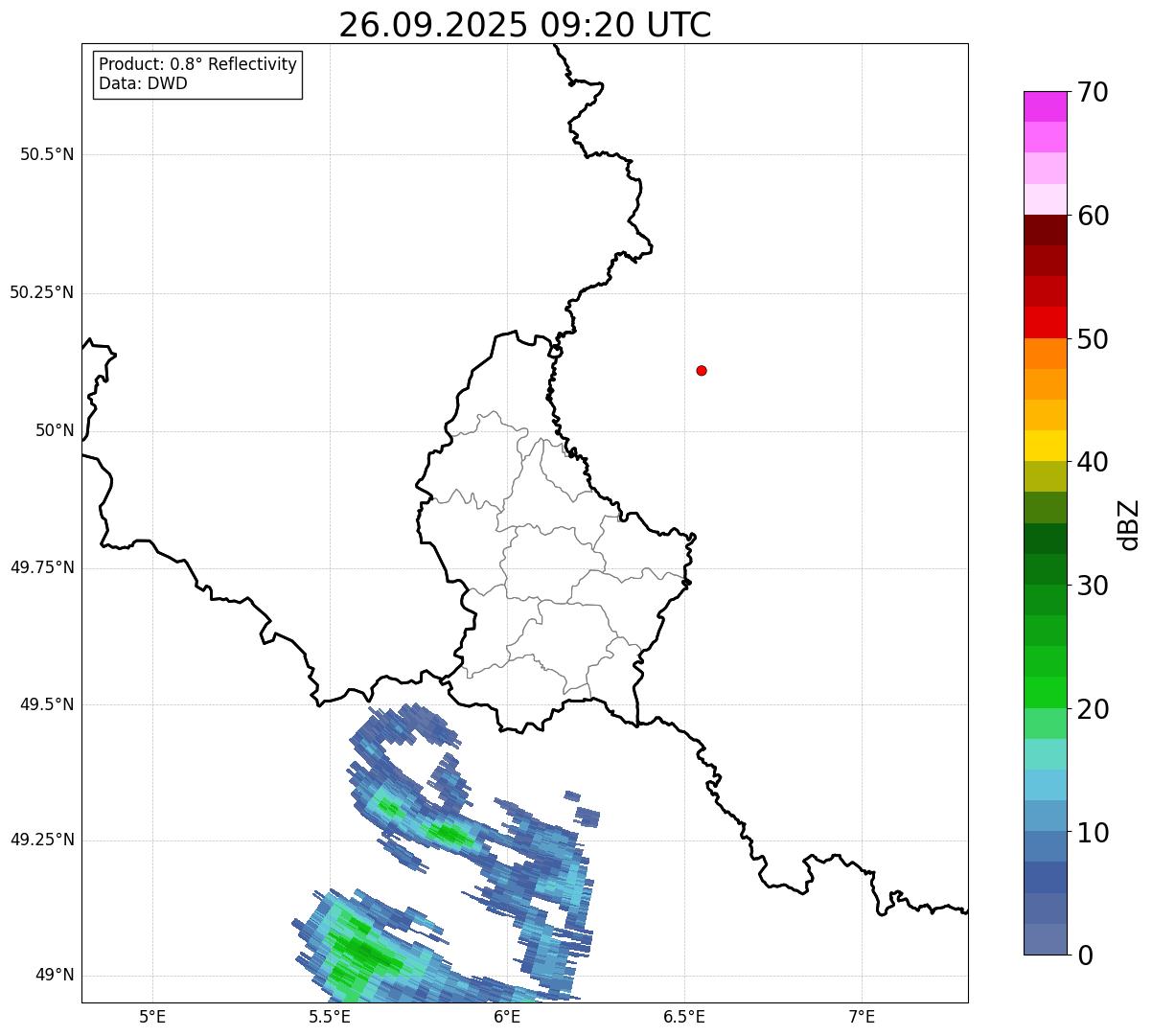Click the 6.5°E longitude label

click(x=684, y=1016)
